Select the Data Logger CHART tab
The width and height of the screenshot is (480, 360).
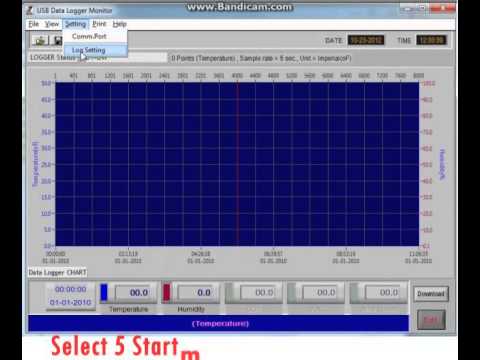[x=57, y=273]
